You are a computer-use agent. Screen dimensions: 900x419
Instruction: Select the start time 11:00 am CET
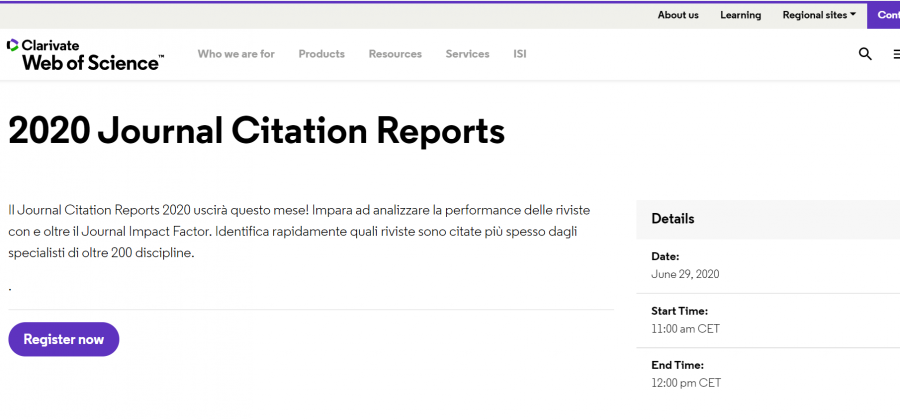685,329
